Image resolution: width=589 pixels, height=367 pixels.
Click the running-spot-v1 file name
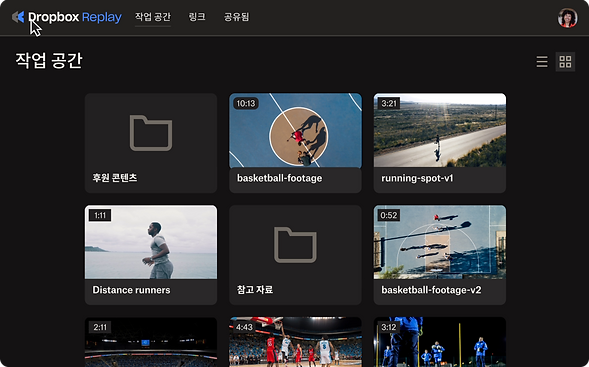(x=417, y=178)
